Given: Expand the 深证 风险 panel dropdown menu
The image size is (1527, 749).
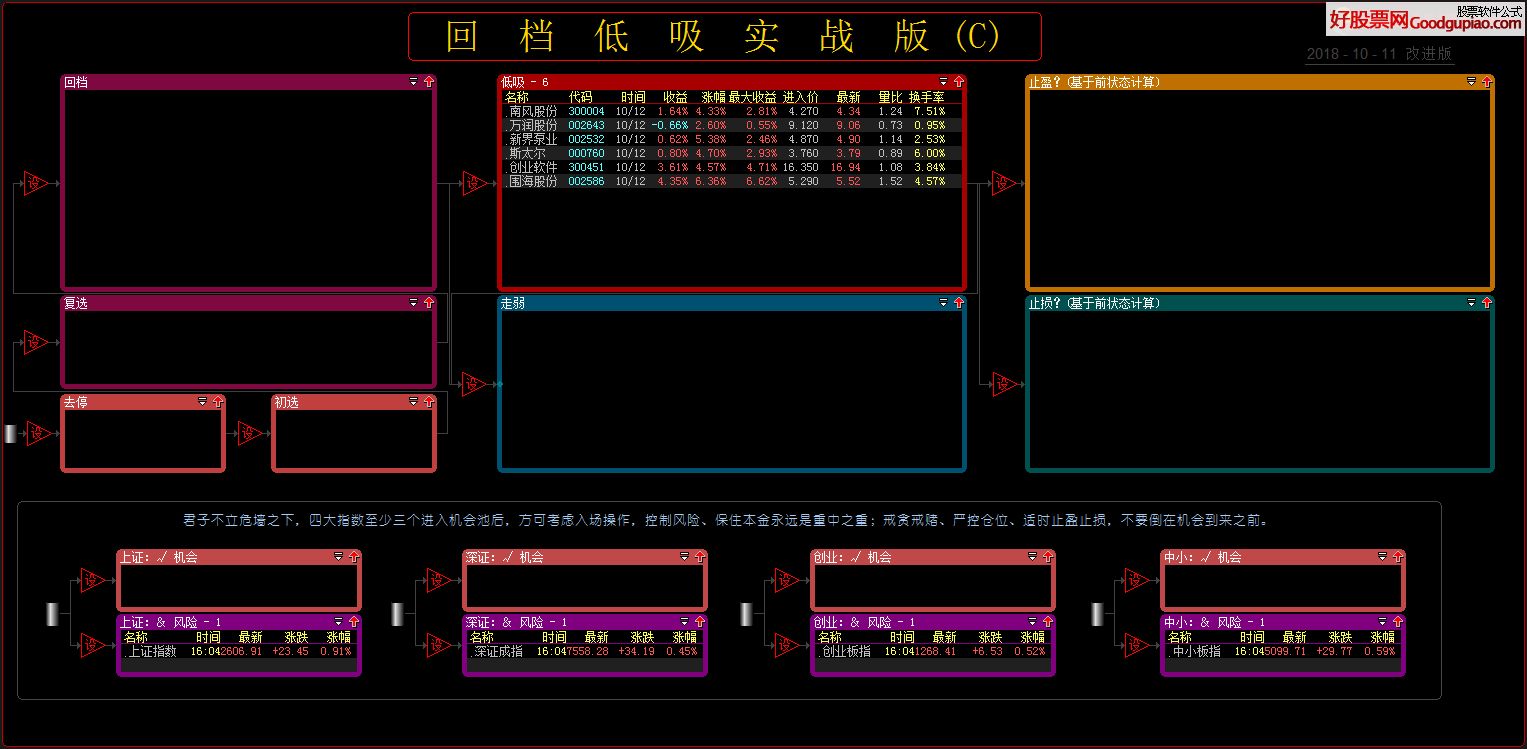Looking at the screenshot, I should tap(684, 622).
